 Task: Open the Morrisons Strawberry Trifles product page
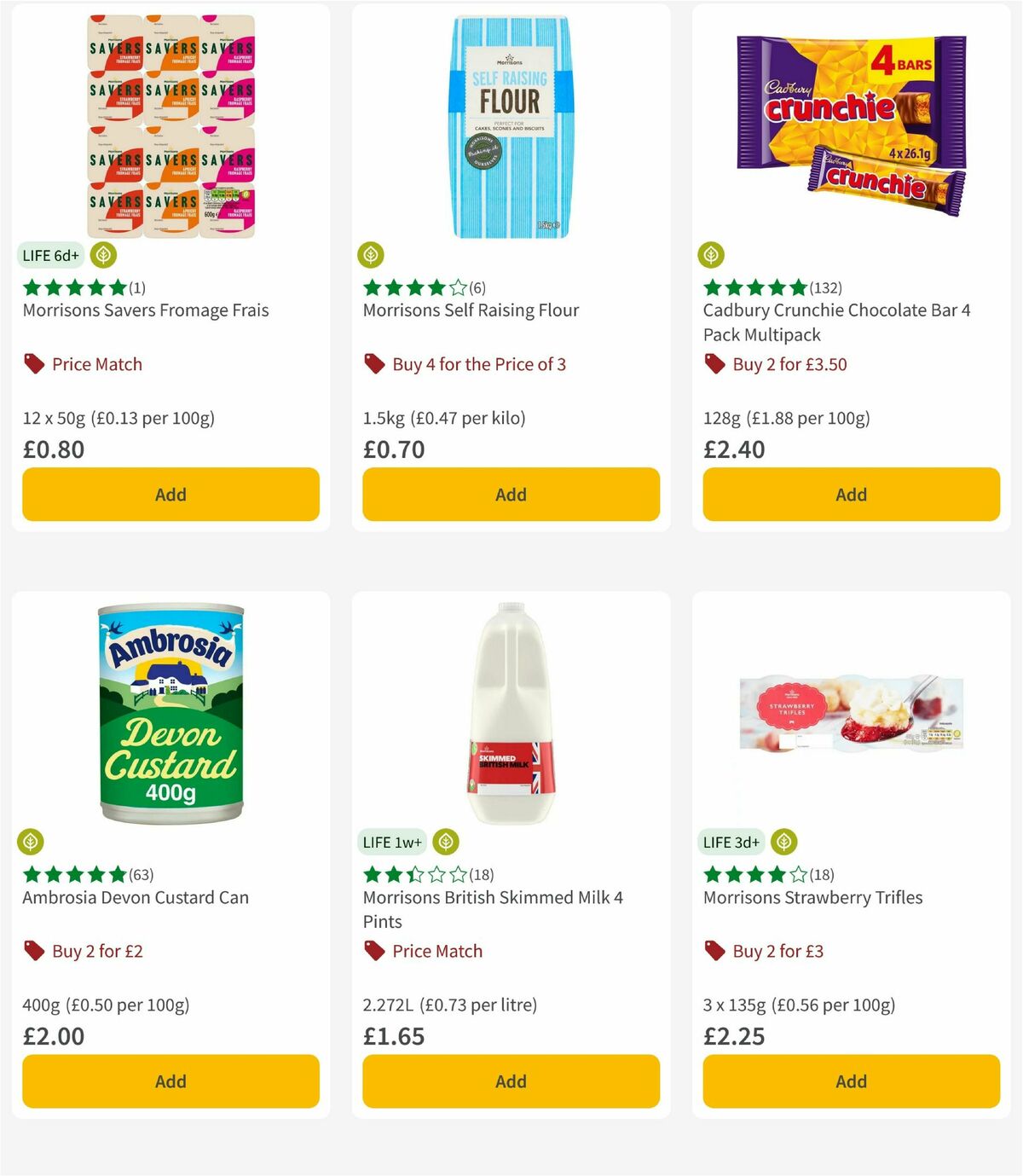pyautogui.click(x=812, y=898)
